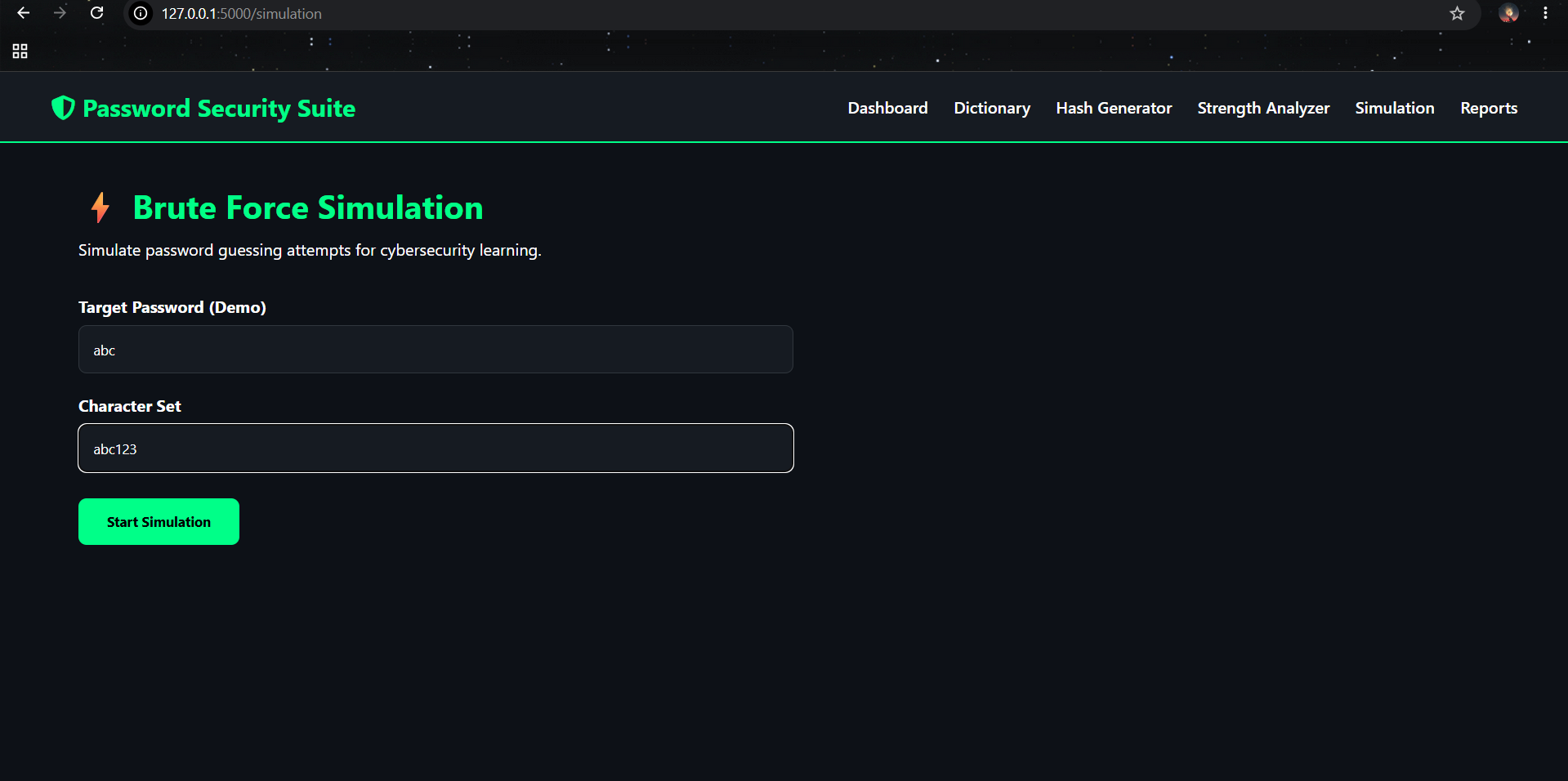
Task: Navigate to Hash Generator
Action: (1114, 108)
